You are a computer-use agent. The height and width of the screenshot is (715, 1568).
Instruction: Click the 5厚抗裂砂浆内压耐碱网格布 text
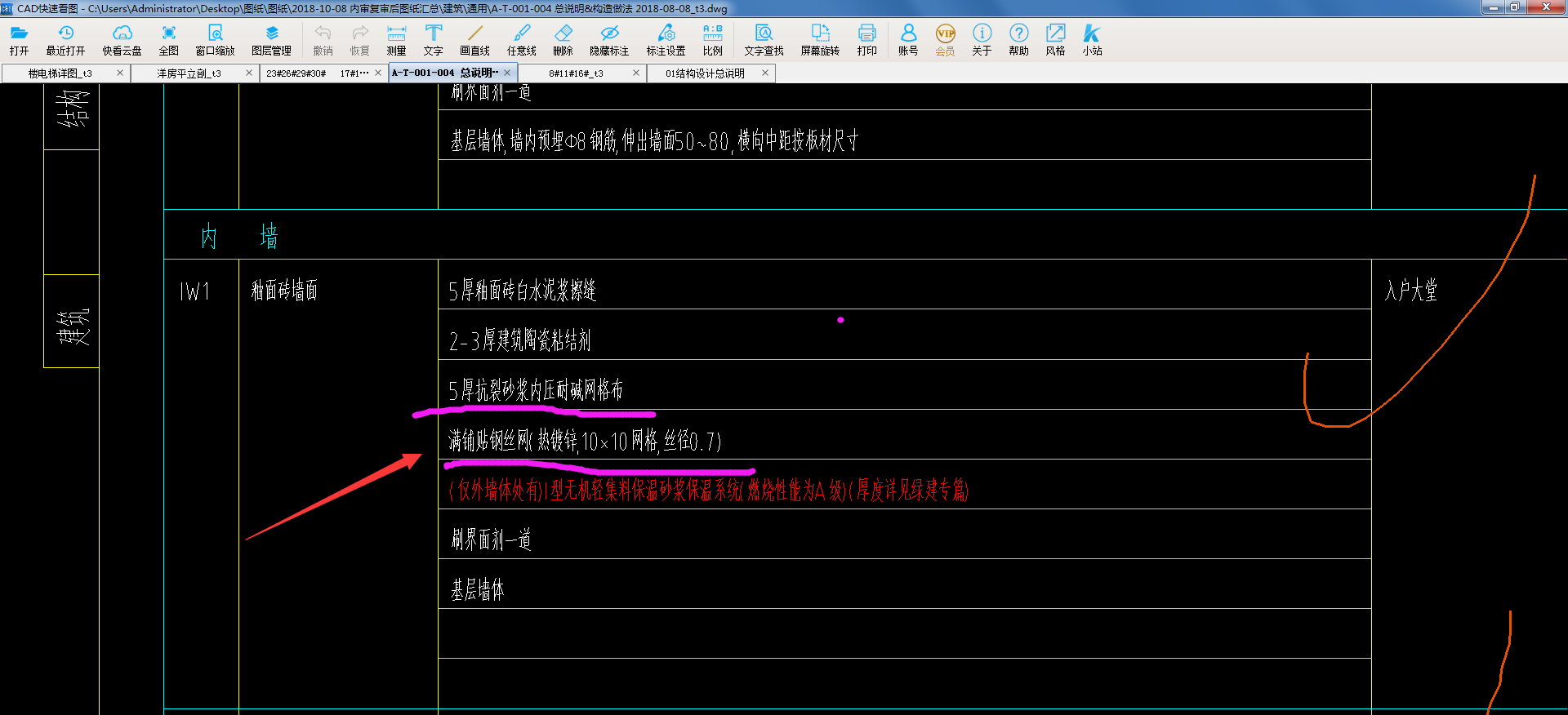point(536,391)
